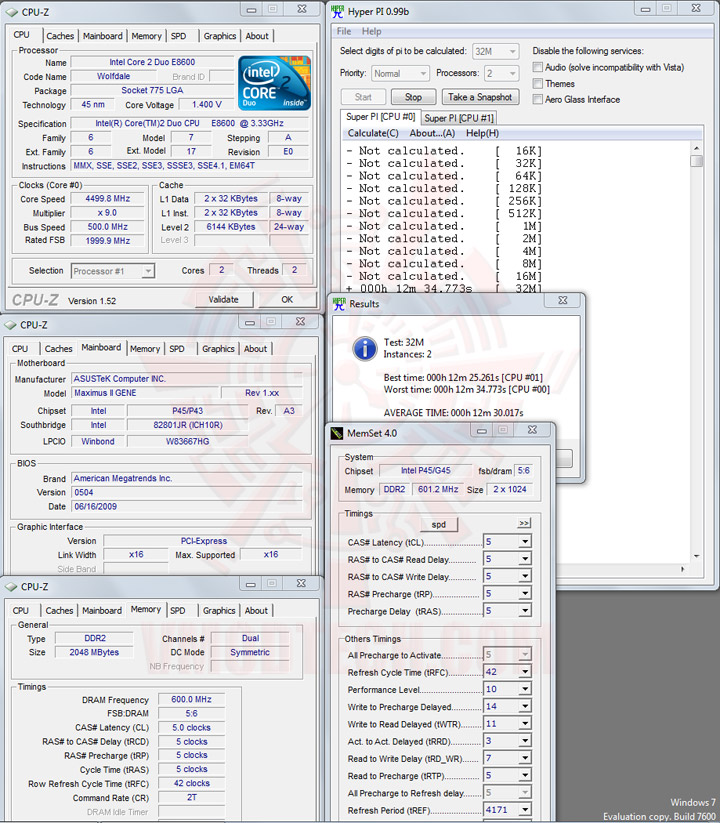Click scroll up arrow in Super PI log

point(696,149)
